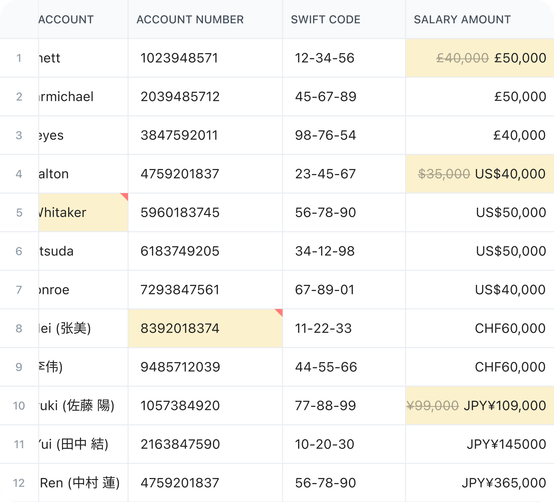
Task: Select swift code 11-22-33
Action: pyautogui.click(x=344, y=328)
